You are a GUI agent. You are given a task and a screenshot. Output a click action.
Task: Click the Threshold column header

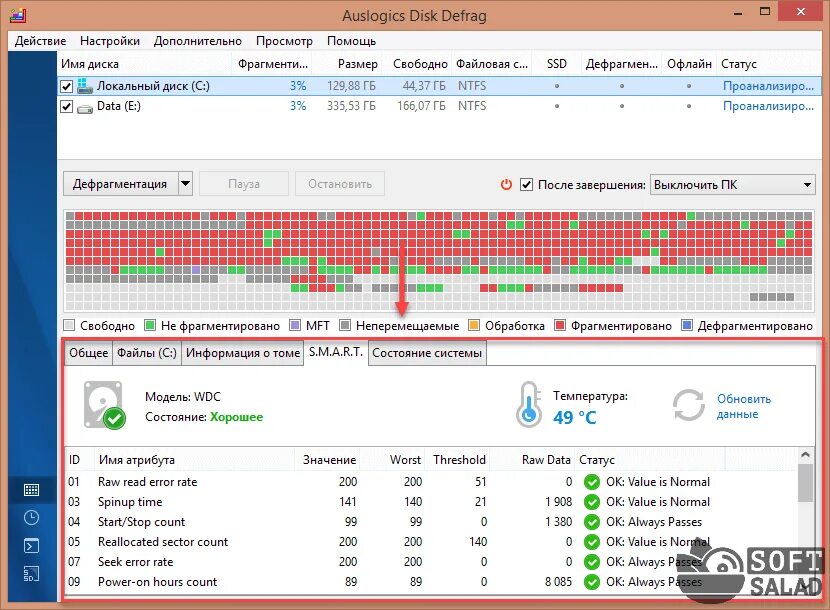(x=459, y=460)
